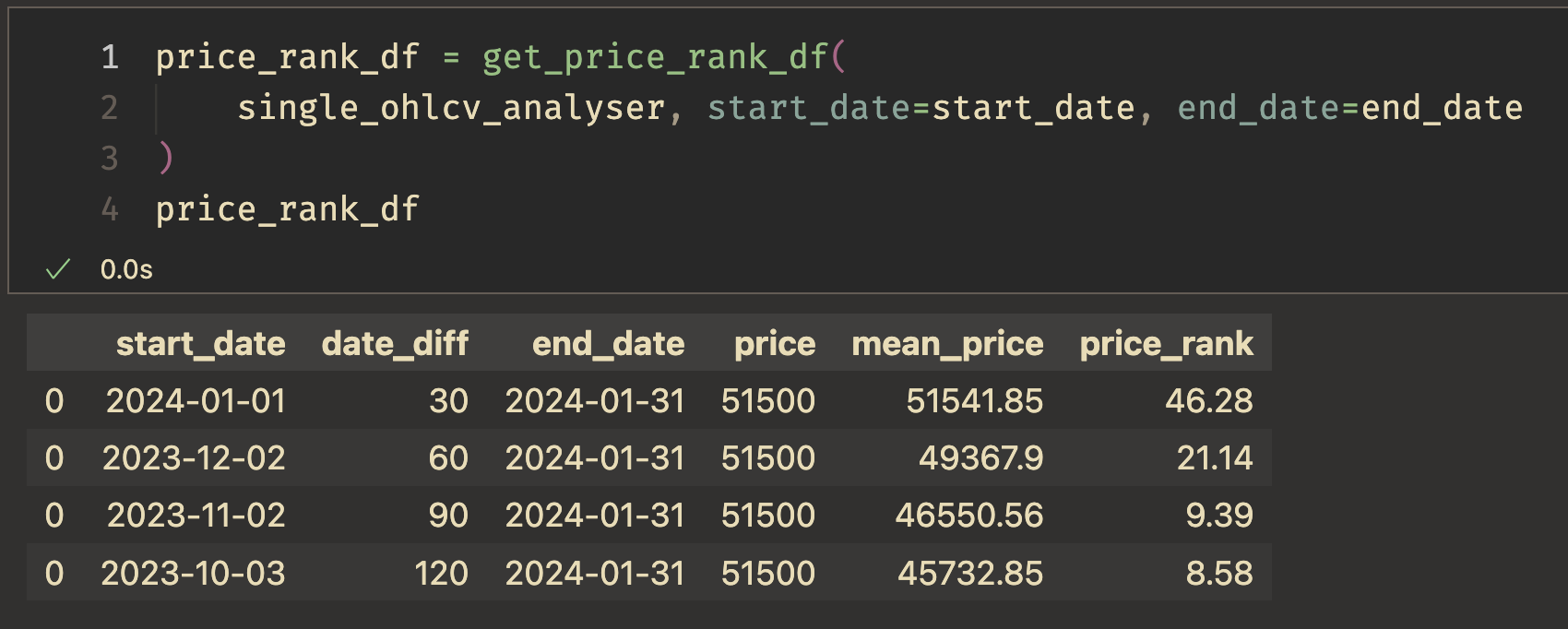Select the 120 date_diff cell
This screenshot has width=1568, height=629.
pyautogui.click(x=441, y=573)
